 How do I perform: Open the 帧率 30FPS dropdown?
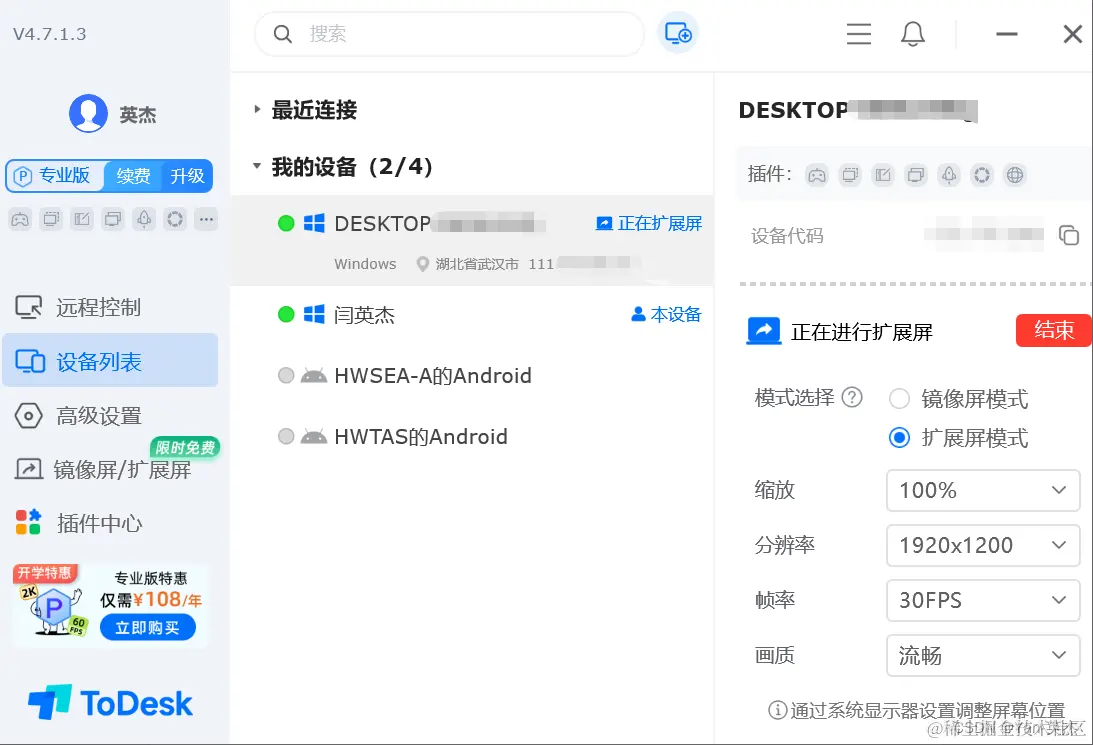tap(983, 600)
